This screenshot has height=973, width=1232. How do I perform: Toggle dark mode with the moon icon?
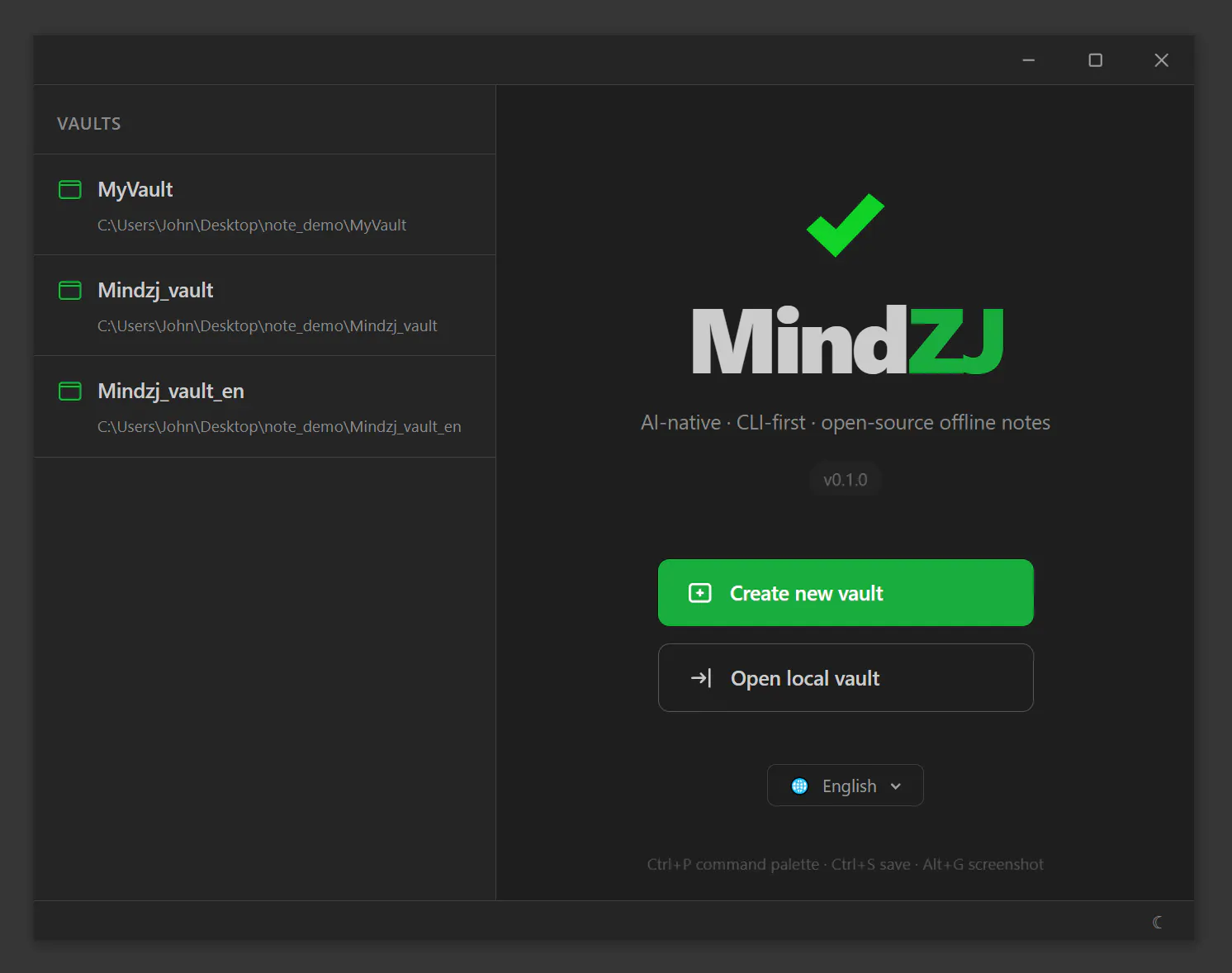pyautogui.click(x=1158, y=922)
